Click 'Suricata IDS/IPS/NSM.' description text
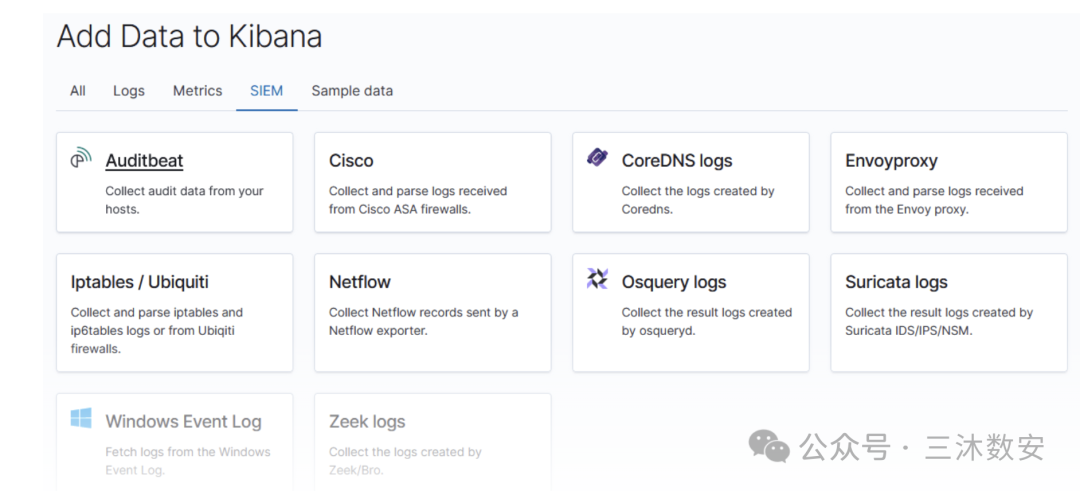The image size is (1080, 491). [908, 331]
